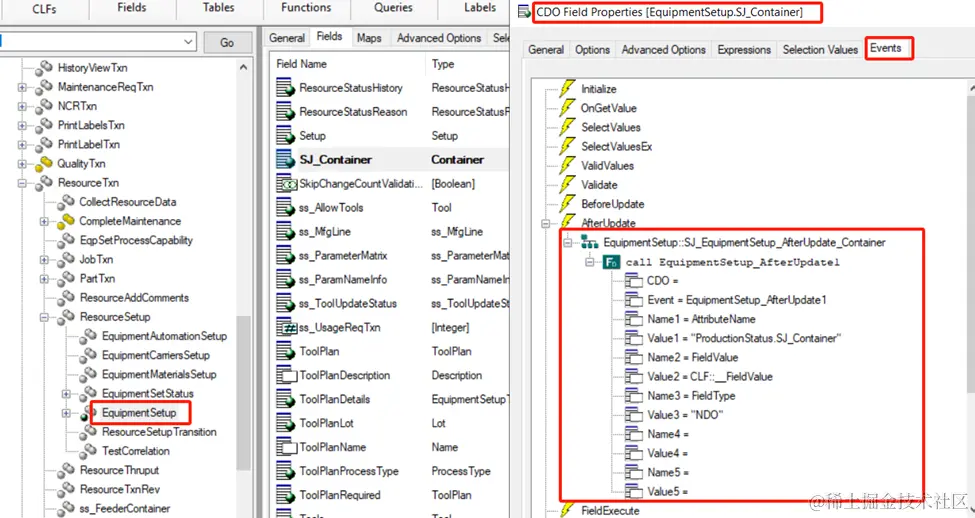Switch to the CLFs tab

pyautogui.click(x=44, y=9)
